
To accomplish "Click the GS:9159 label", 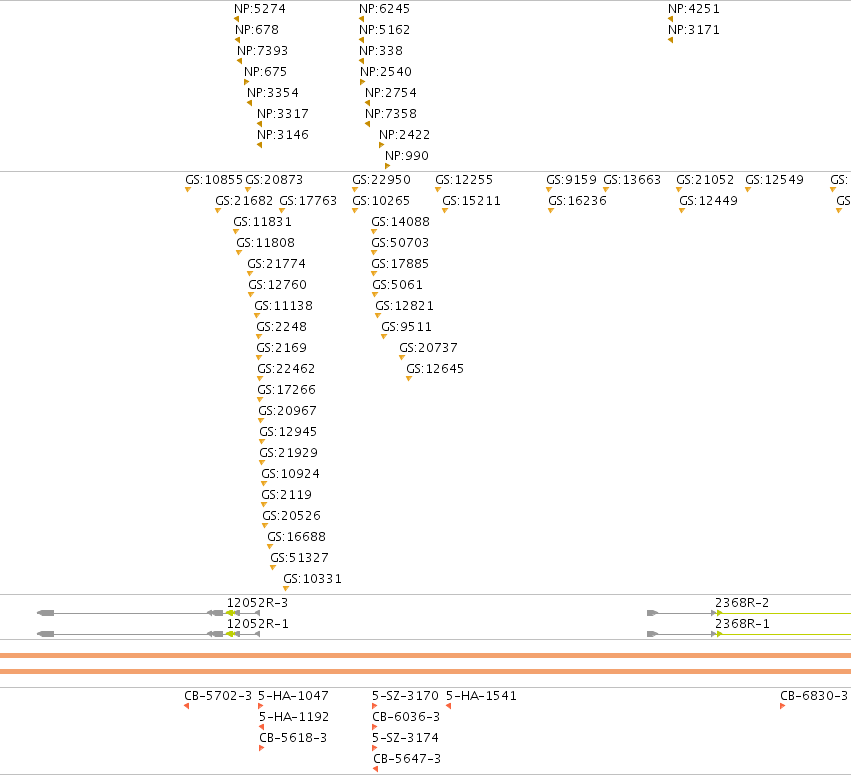I will pyautogui.click(x=571, y=180).
